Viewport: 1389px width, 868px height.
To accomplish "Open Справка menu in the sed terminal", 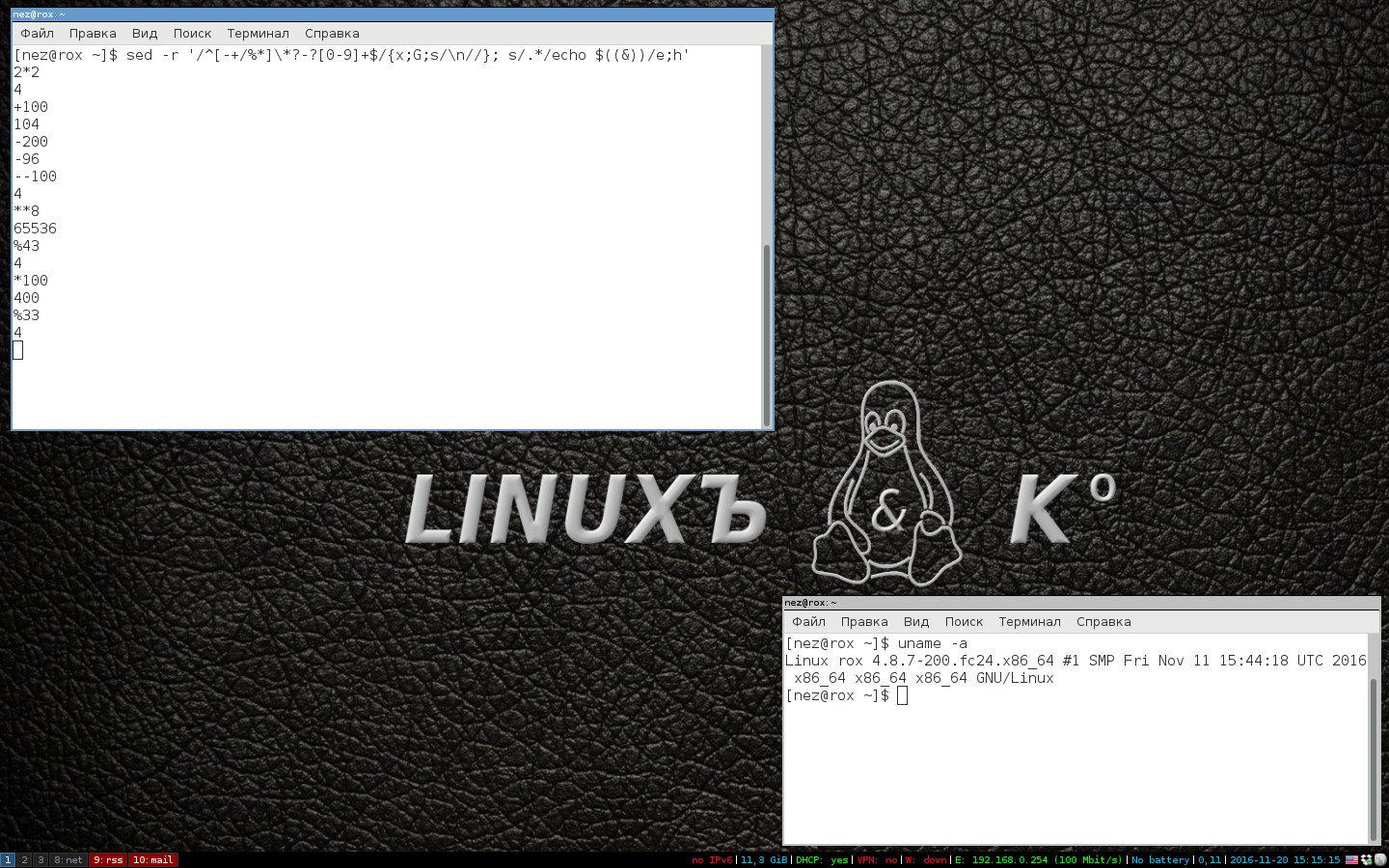I will [x=332, y=33].
